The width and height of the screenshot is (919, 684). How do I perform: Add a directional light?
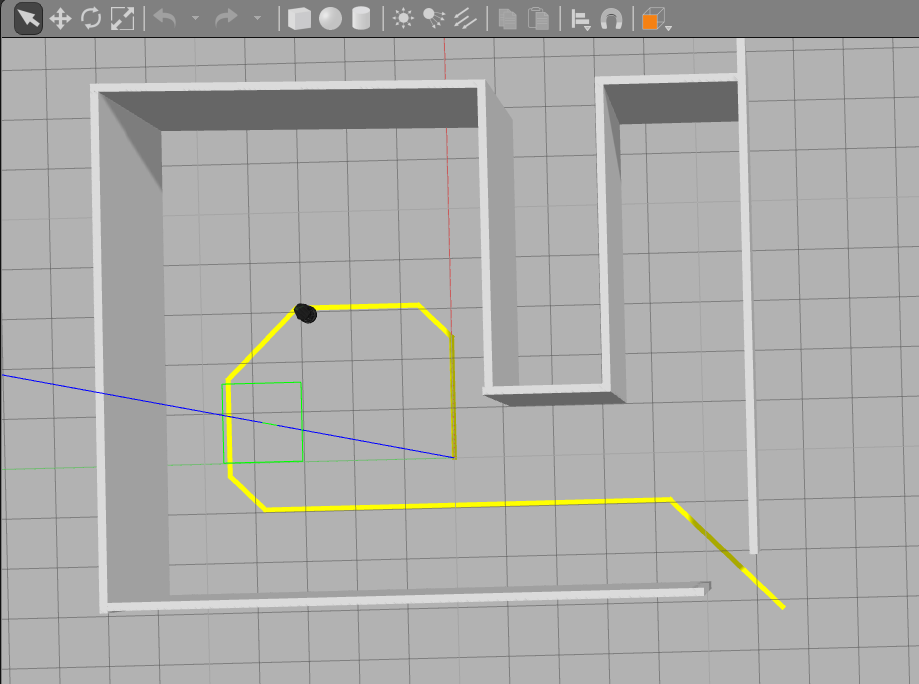click(x=465, y=19)
